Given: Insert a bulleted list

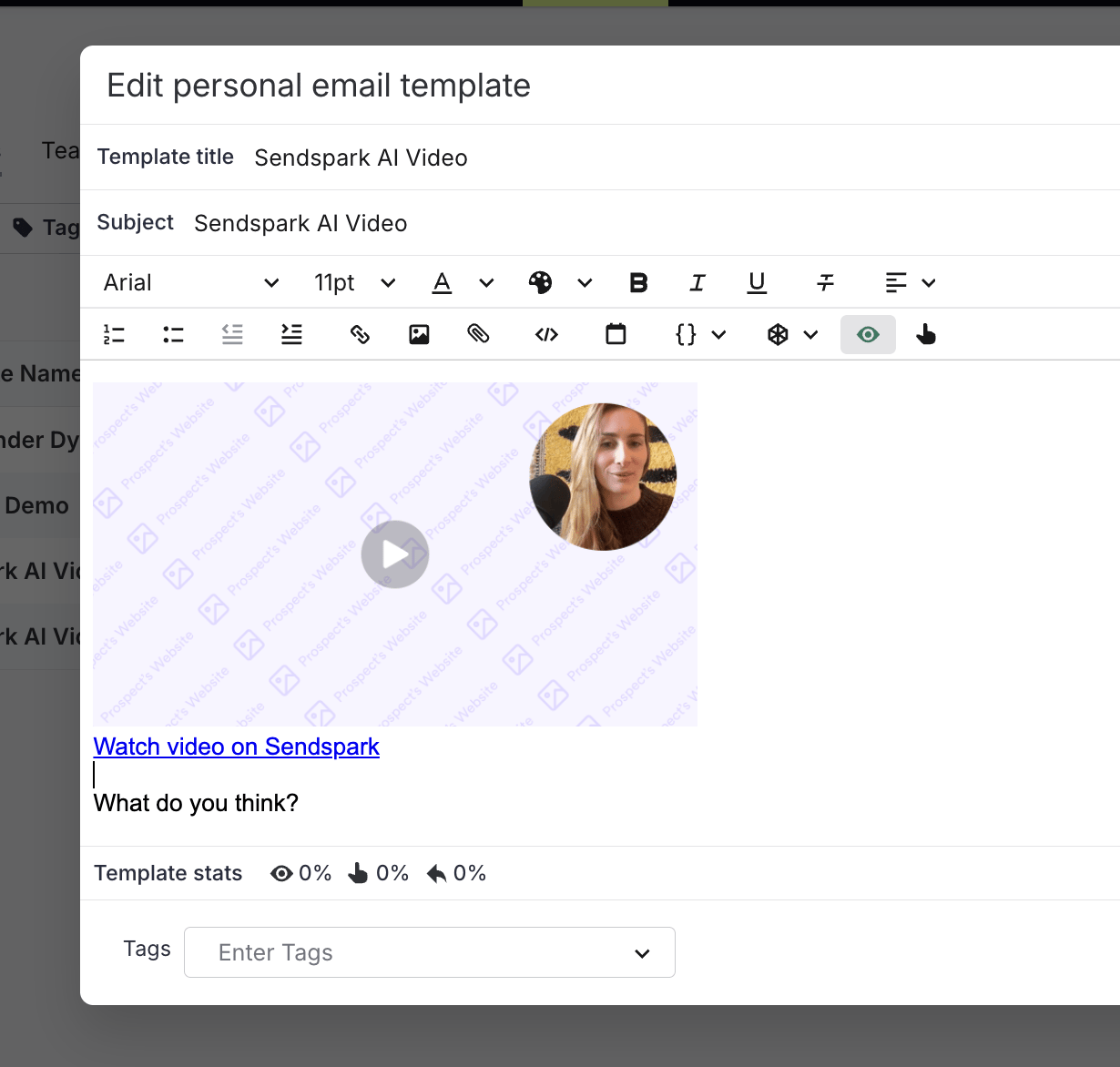Looking at the screenshot, I should point(173,335).
